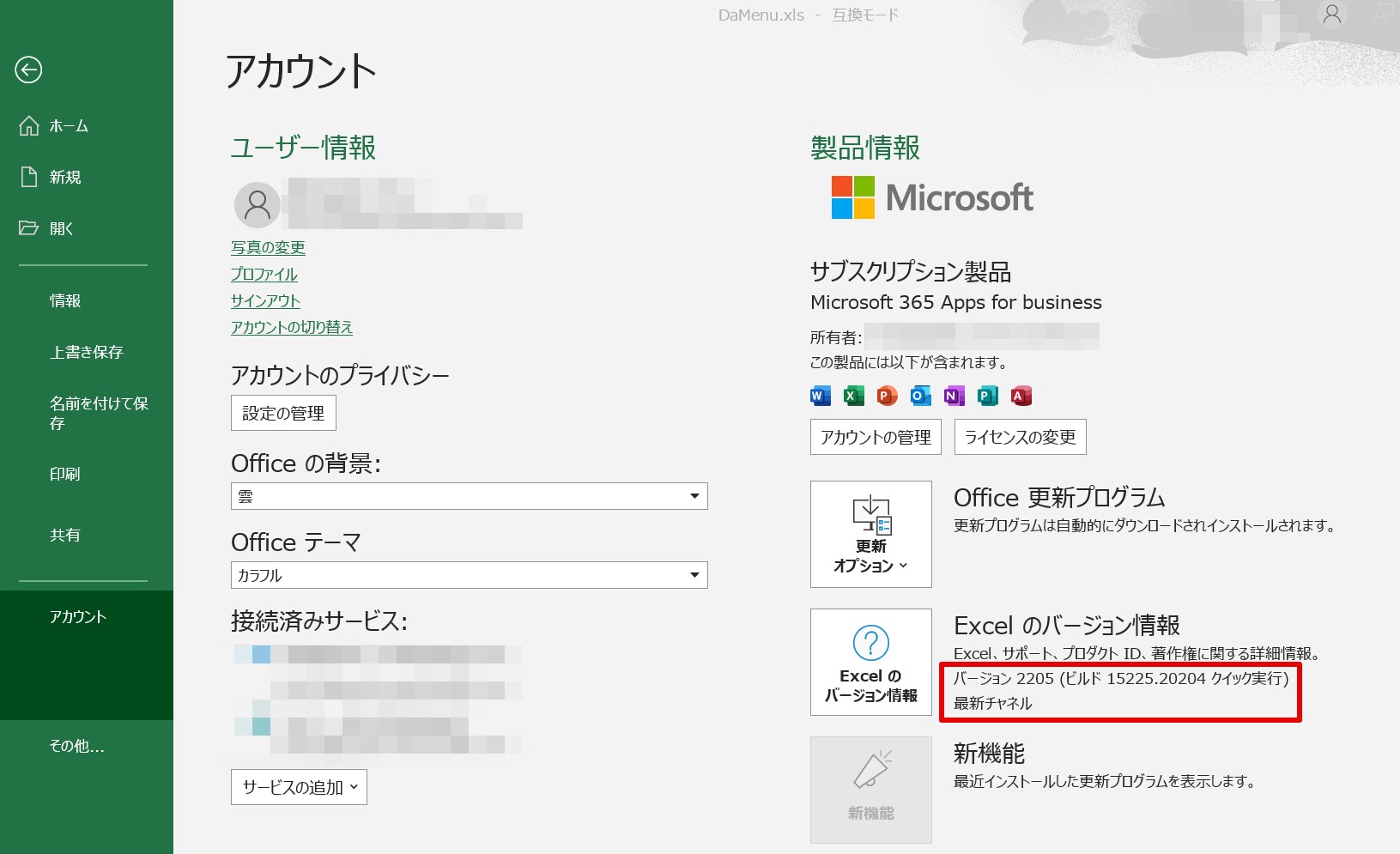Click the プロファイル link
This screenshot has height=854, width=1400.
(x=264, y=274)
